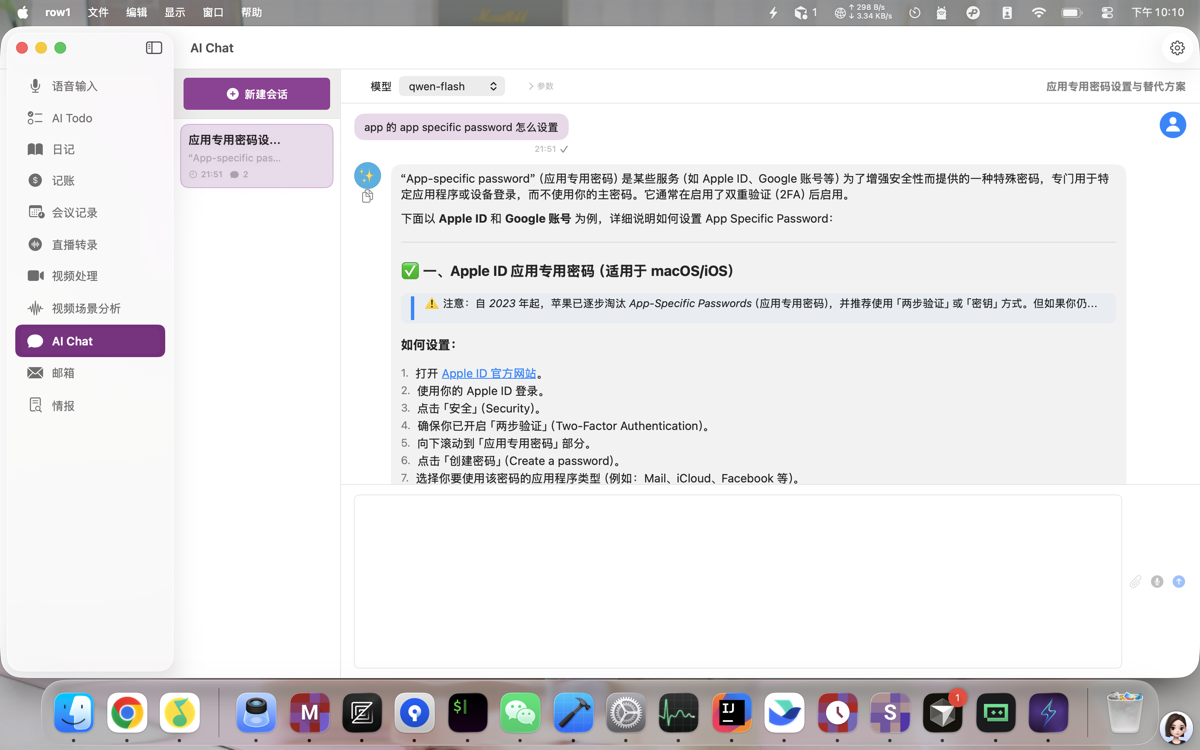This screenshot has width=1200, height=750.
Task: Open the 语音输入 voice input panel
Action: 71,85
